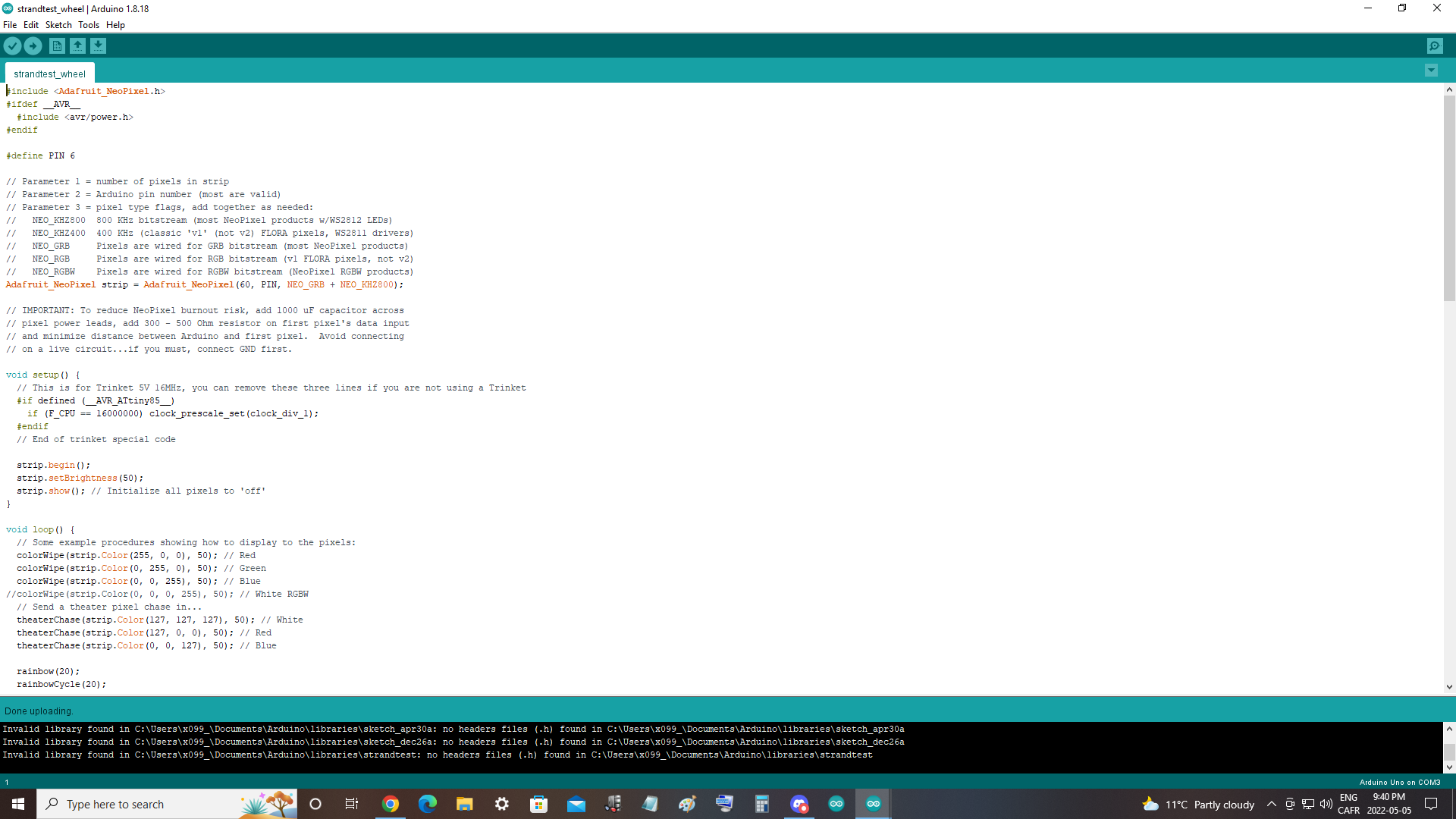Open the Sketch menu
The image size is (1456, 819).
[58, 24]
